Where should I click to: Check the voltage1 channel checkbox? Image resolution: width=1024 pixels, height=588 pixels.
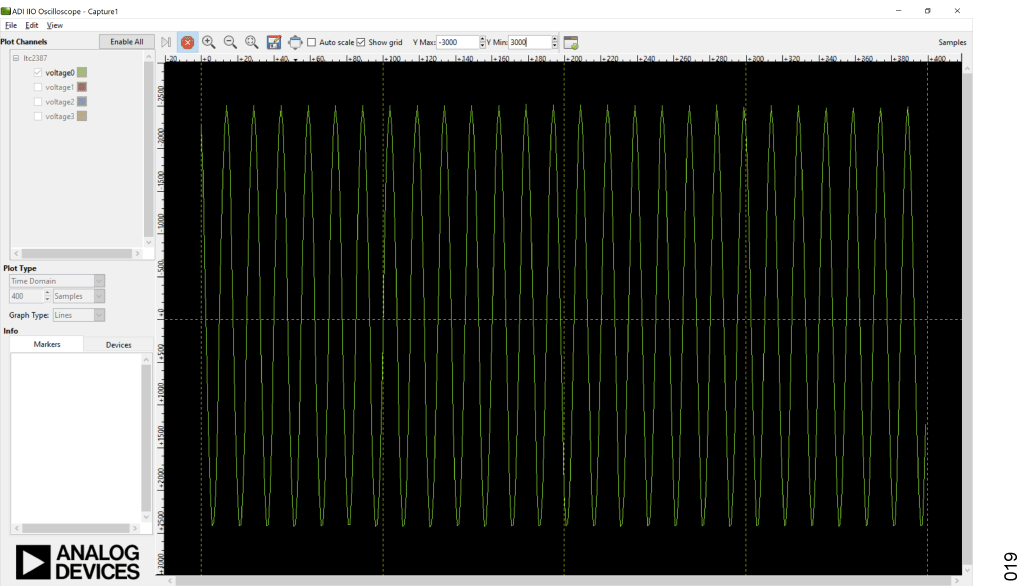pyautogui.click(x=38, y=87)
